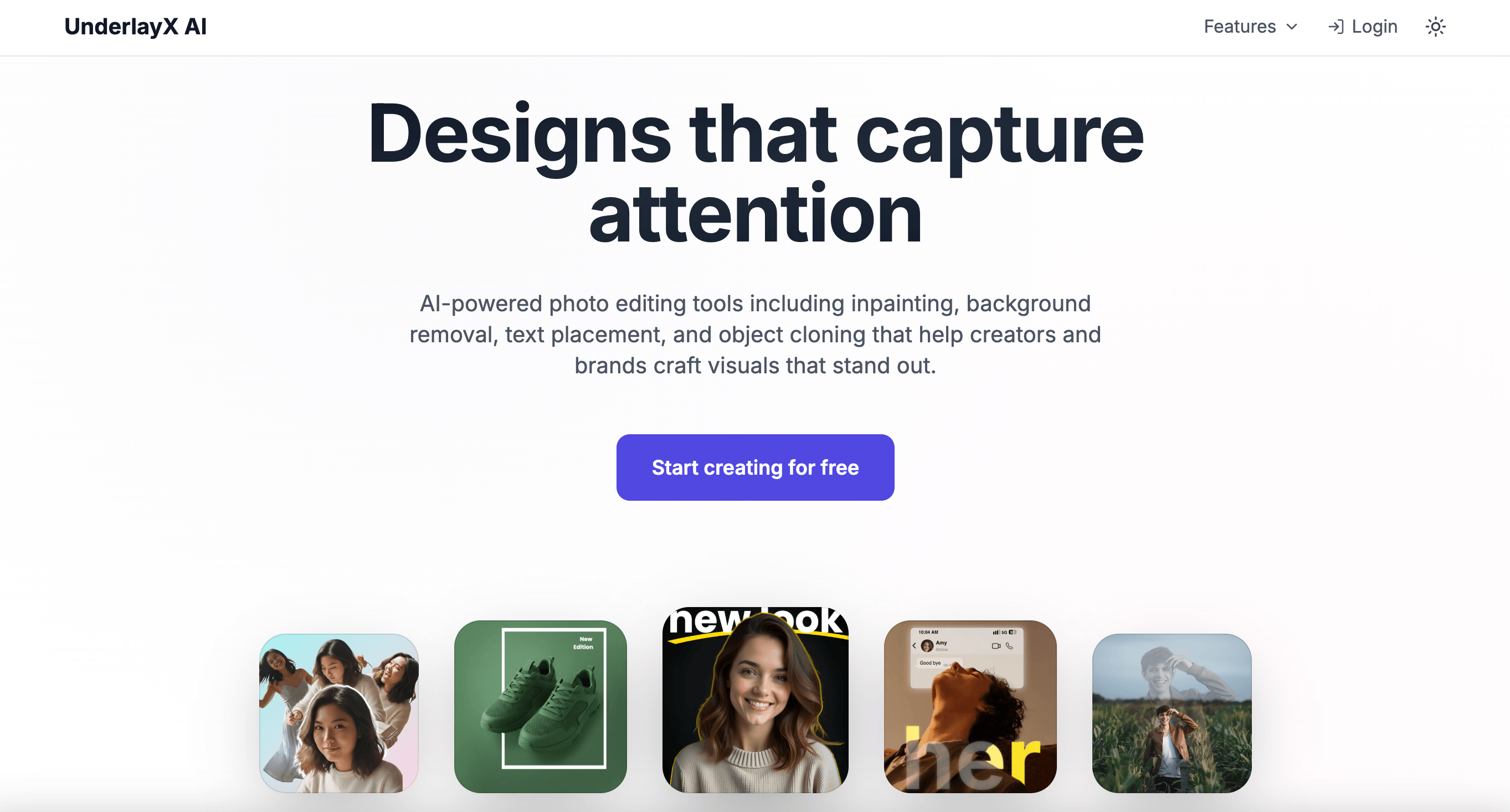
Task: Click the AI-powered photo editing description text
Action: [755, 334]
